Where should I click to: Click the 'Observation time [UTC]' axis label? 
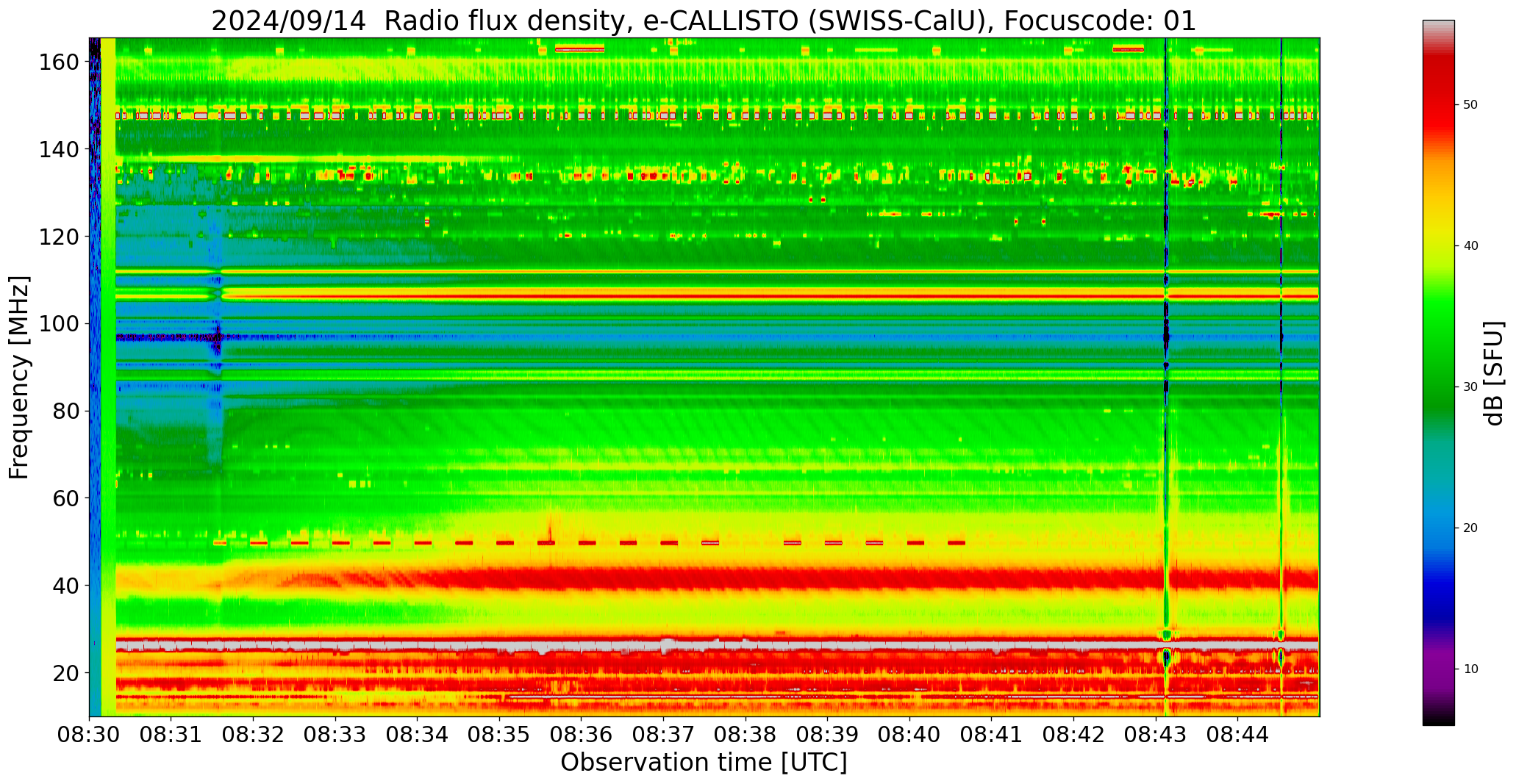pyautogui.click(x=704, y=763)
